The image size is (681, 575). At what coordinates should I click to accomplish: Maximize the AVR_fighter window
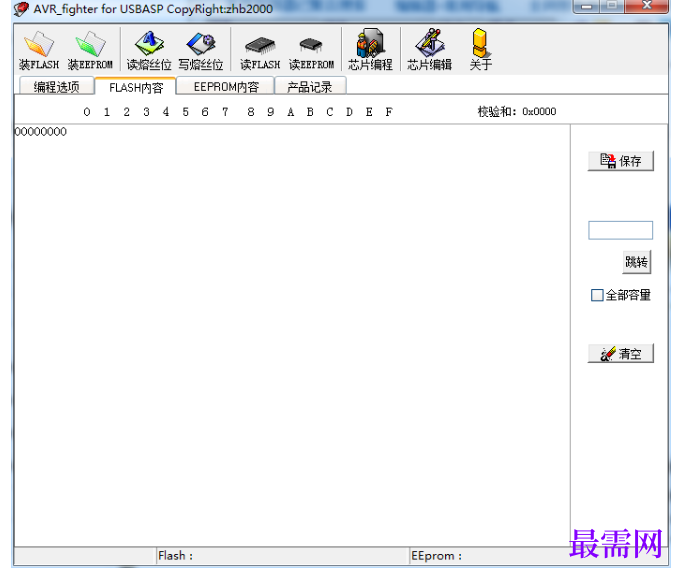(612, 6)
